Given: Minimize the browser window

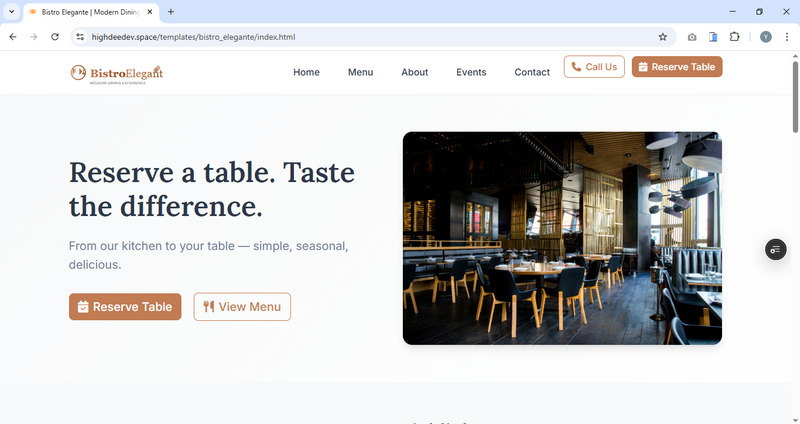Looking at the screenshot, I should click(x=733, y=11).
